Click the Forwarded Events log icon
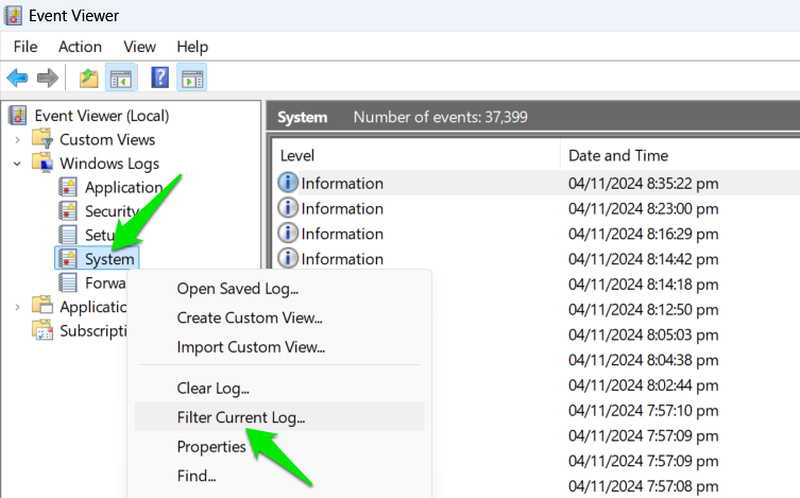800x498 pixels. click(x=67, y=282)
